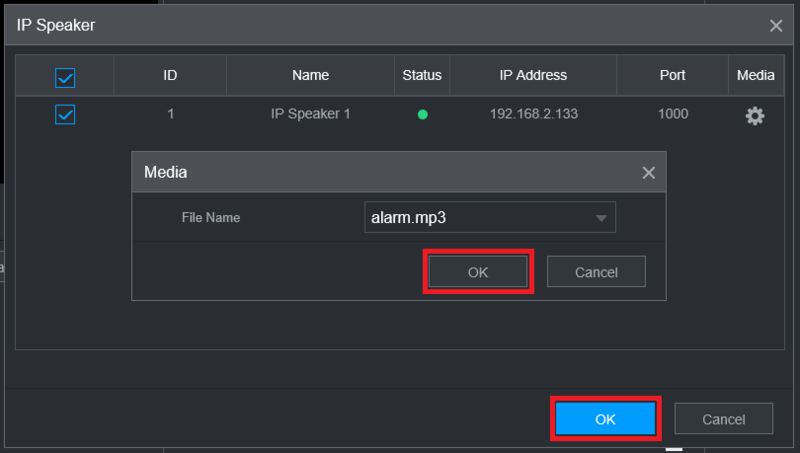Click the IP Address column header
This screenshot has width=800, height=453.
[x=533, y=75]
